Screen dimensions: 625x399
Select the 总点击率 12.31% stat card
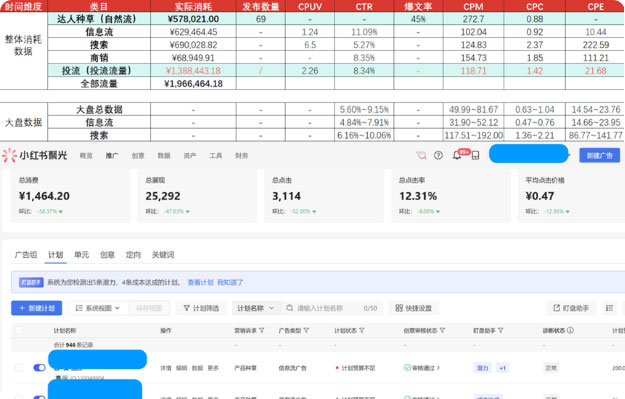click(451, 195)
